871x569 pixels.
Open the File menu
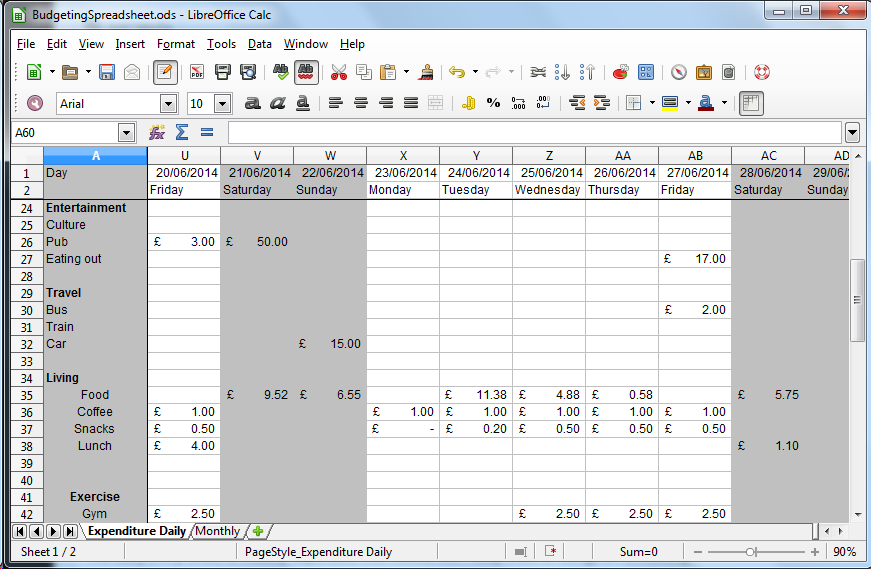pyautogui.click(x=26, y=44)
